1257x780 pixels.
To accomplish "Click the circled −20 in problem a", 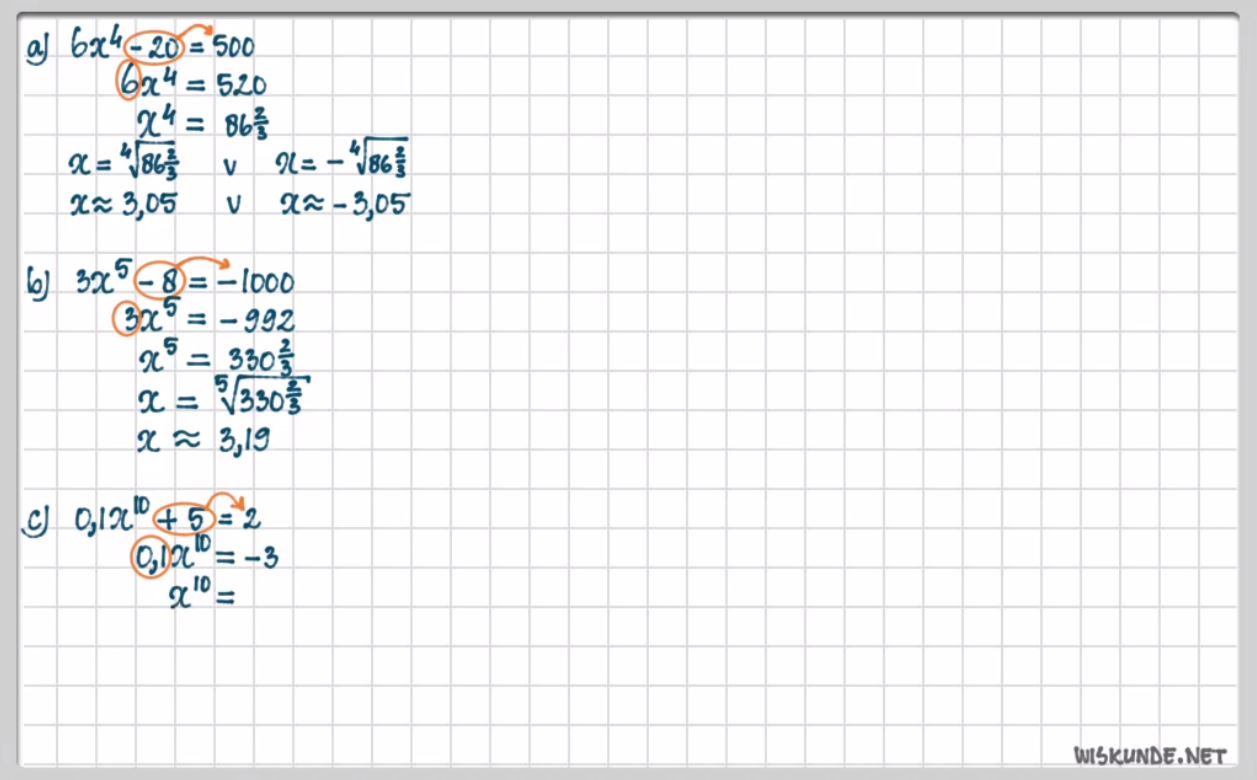I will pyautogui.click(x=156, y=47).
